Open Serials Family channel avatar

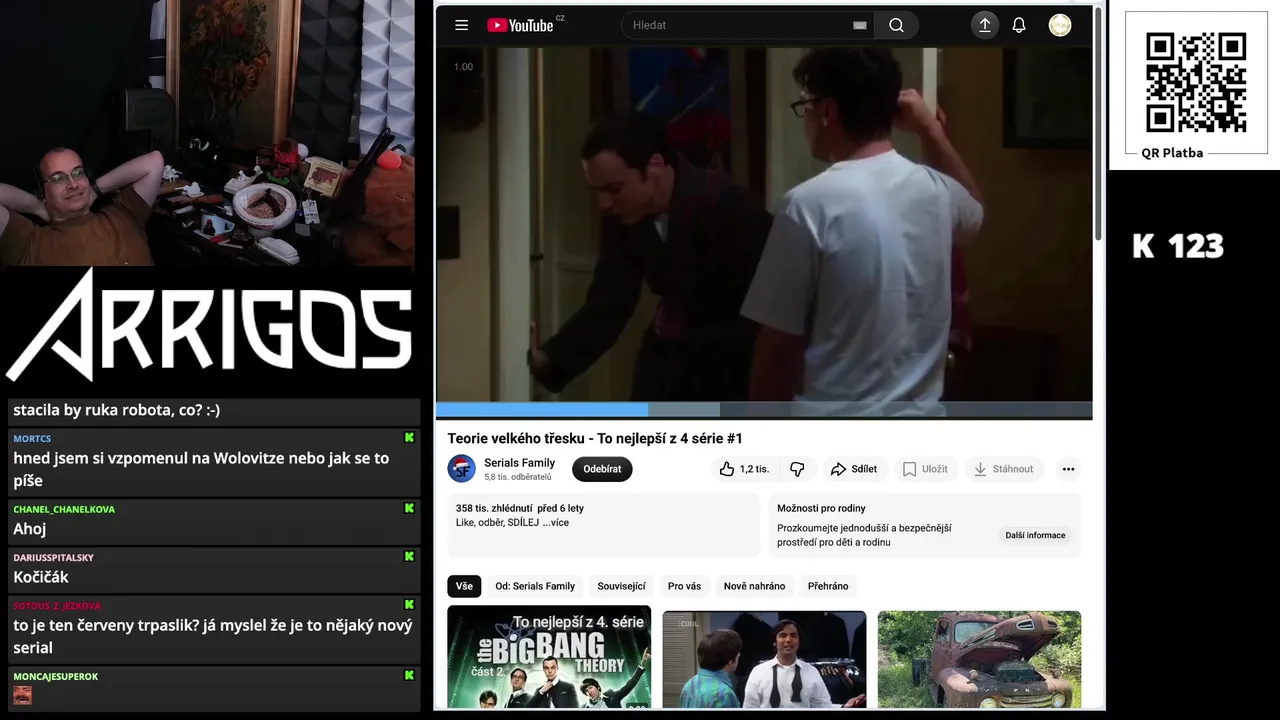(461, 468)
